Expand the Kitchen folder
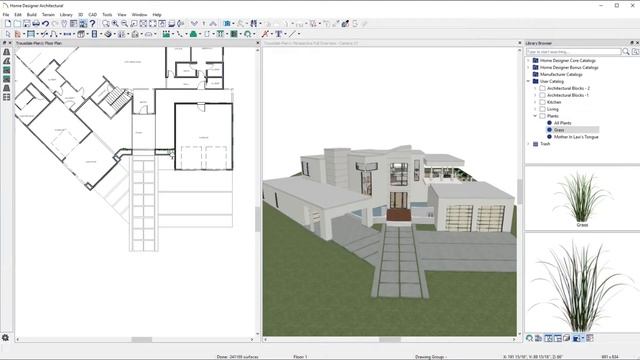This screenshot has height=360, width=640. pyautogui.click(x=536, y=102)
